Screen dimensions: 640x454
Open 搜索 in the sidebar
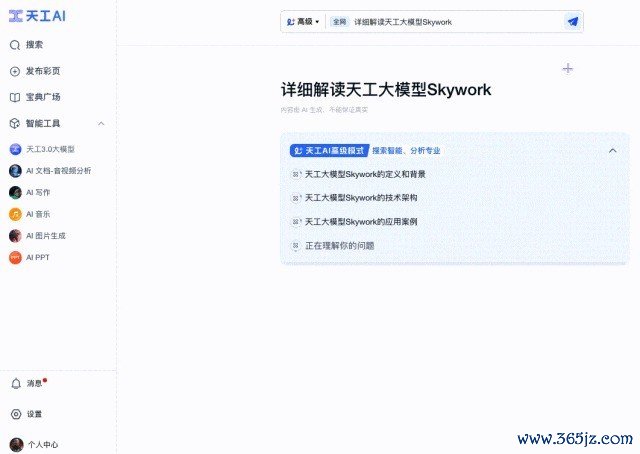34,45
